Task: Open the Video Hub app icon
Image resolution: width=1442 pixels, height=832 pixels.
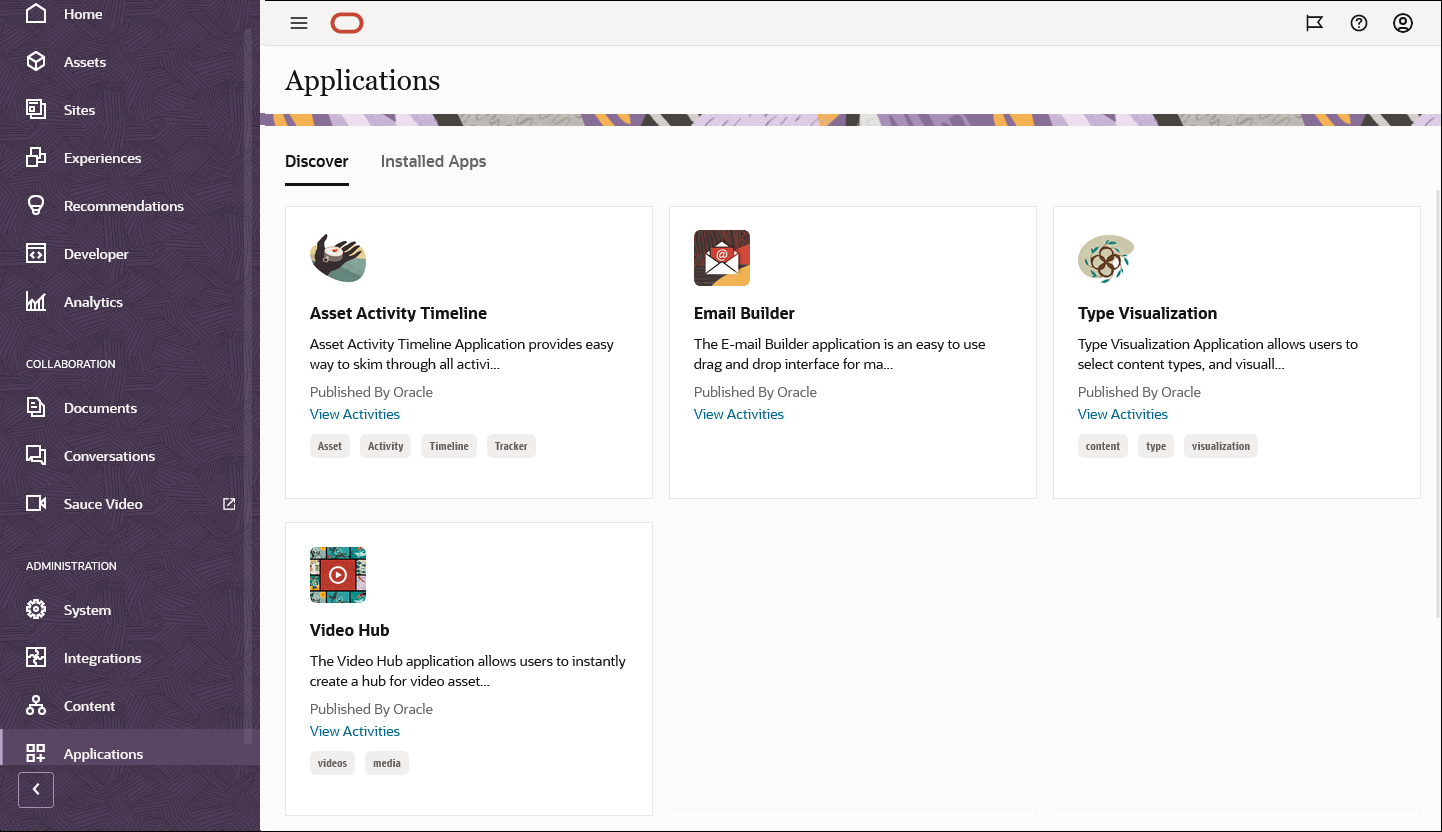Action: (x=338, y=575)
